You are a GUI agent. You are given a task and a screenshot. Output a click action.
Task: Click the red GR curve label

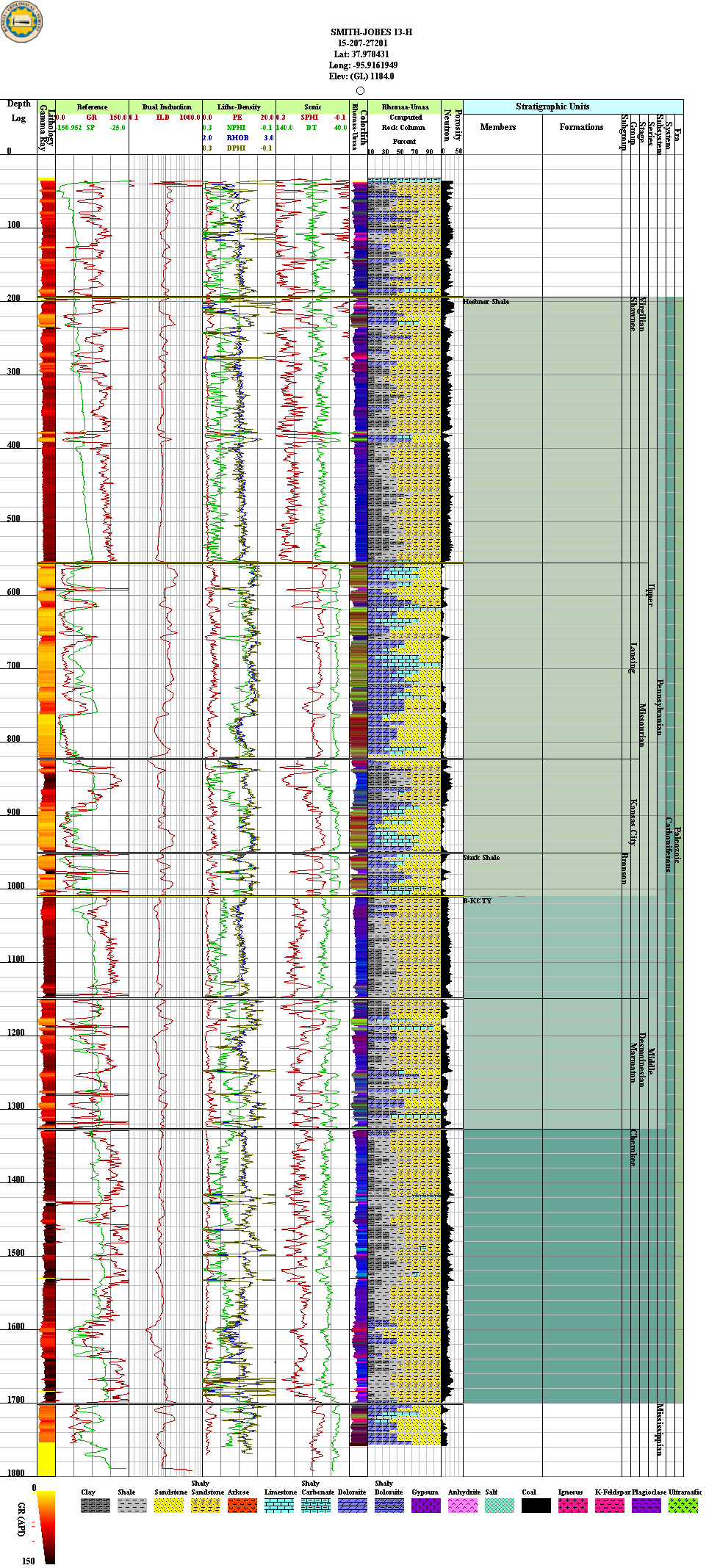(x=92, y=118)
